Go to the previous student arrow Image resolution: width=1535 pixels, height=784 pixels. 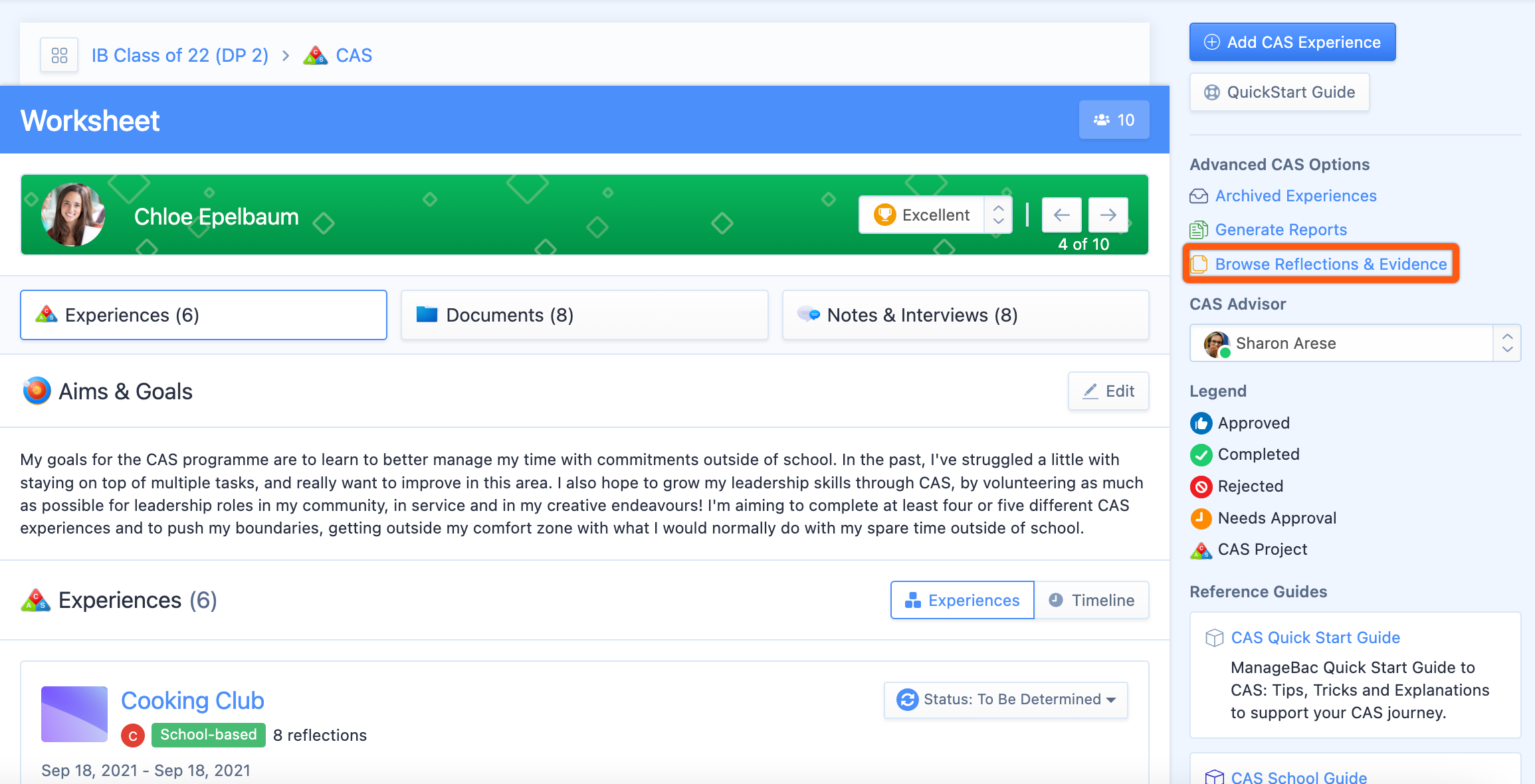(x=1061, y=215)
